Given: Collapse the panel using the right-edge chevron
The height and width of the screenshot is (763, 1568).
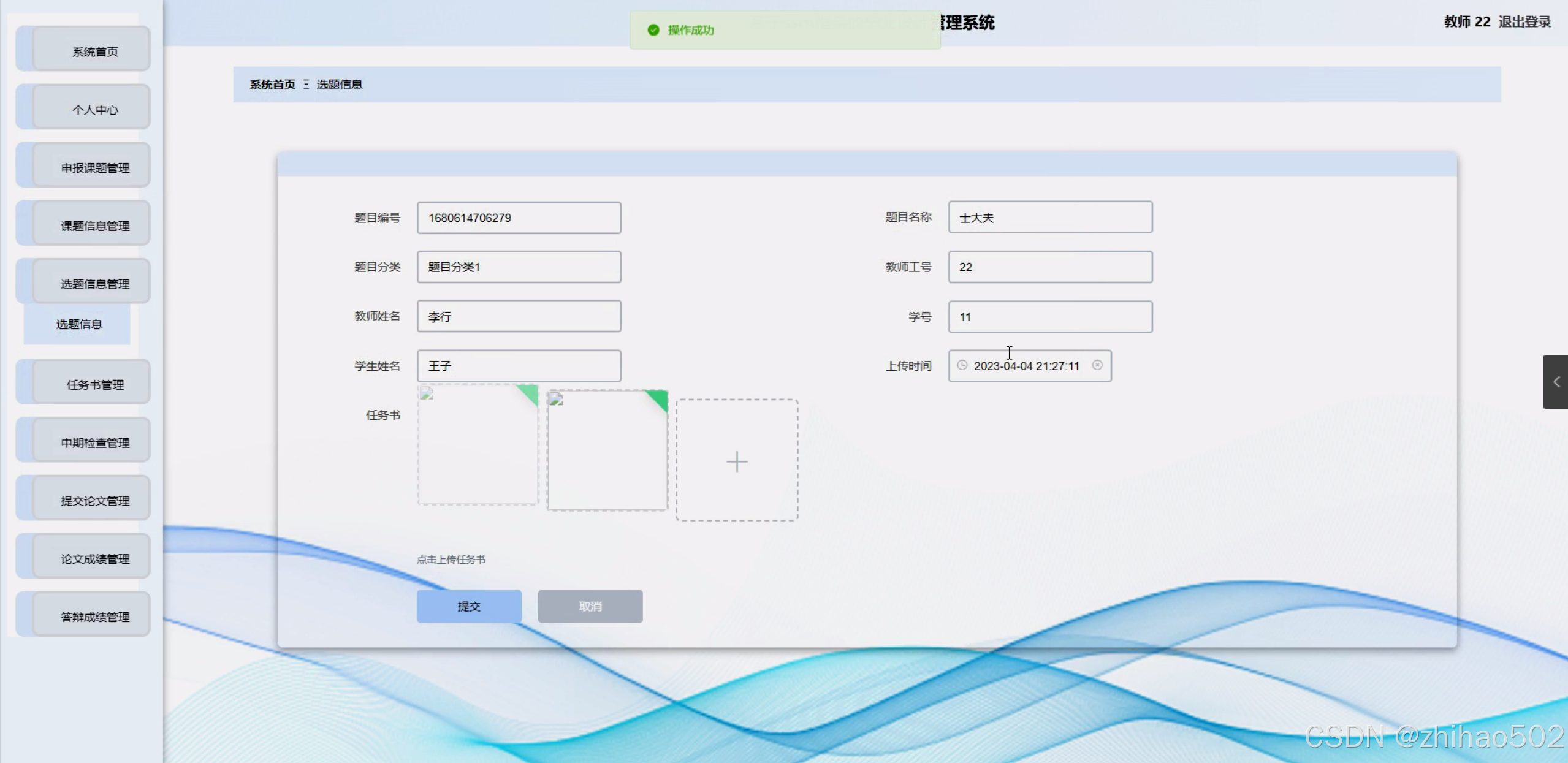Looking at the screenshot, I should [1556, 381].
